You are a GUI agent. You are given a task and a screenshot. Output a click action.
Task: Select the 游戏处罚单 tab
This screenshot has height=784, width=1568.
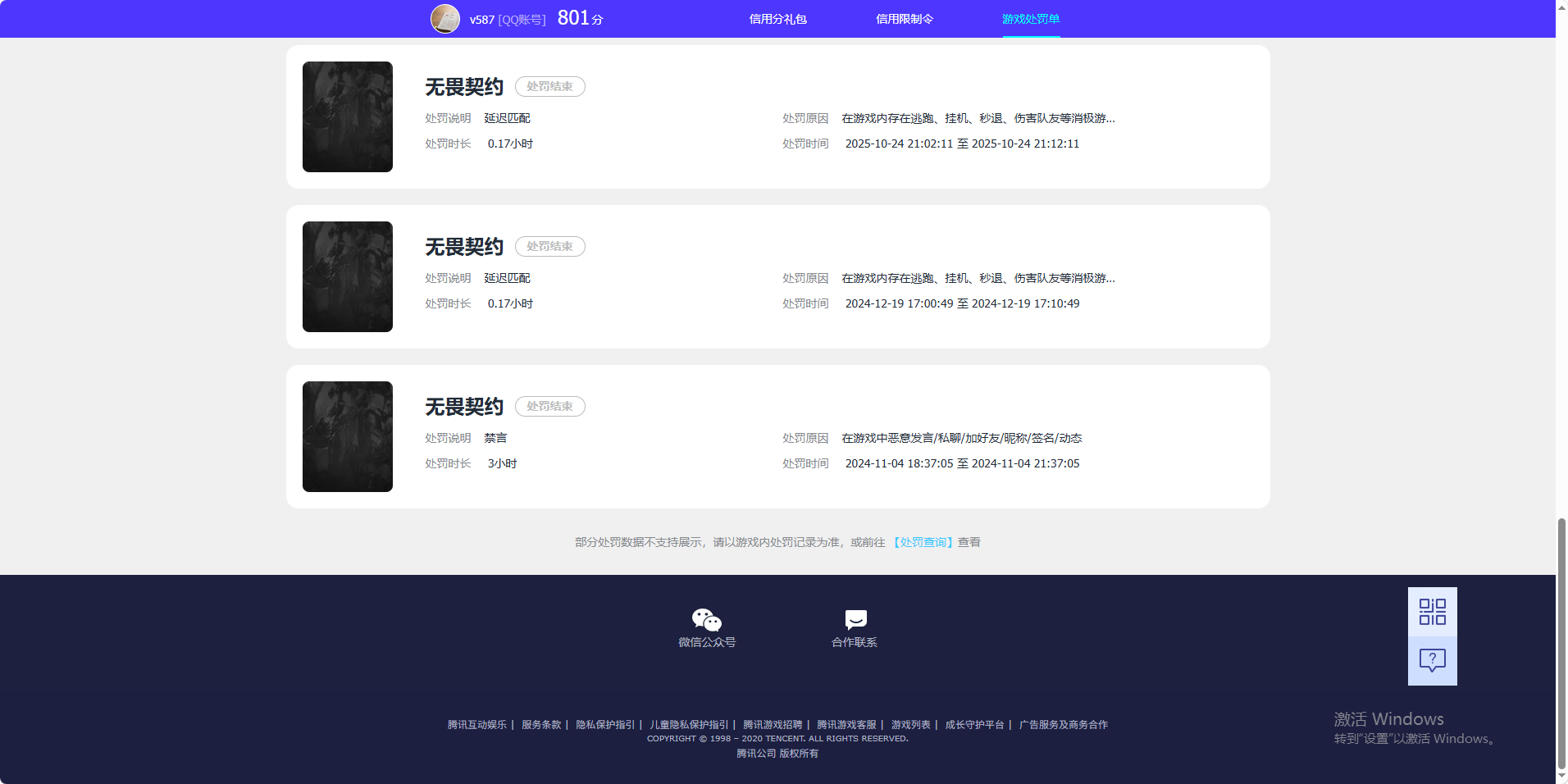[1031, 18]
